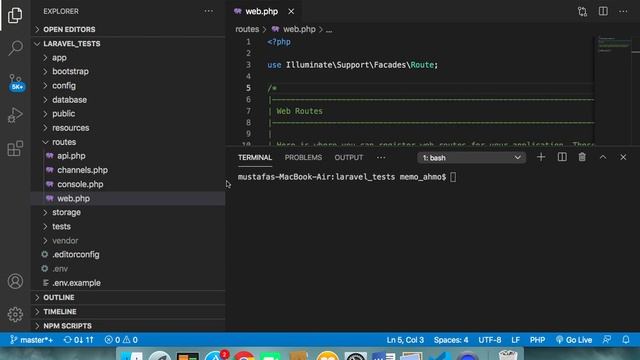Open the .env.example file
This screenshot has height=360, width=640.
128,283
